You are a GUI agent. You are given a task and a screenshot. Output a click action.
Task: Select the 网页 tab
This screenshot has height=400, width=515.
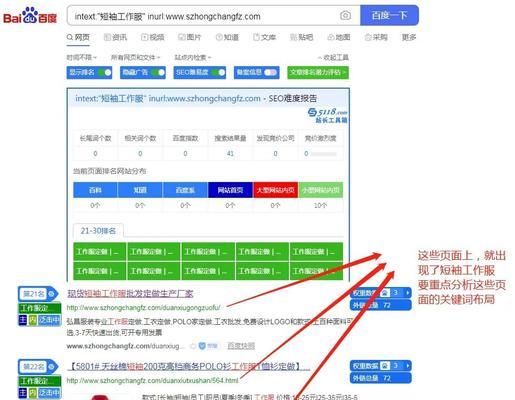(x=78, y=37)
